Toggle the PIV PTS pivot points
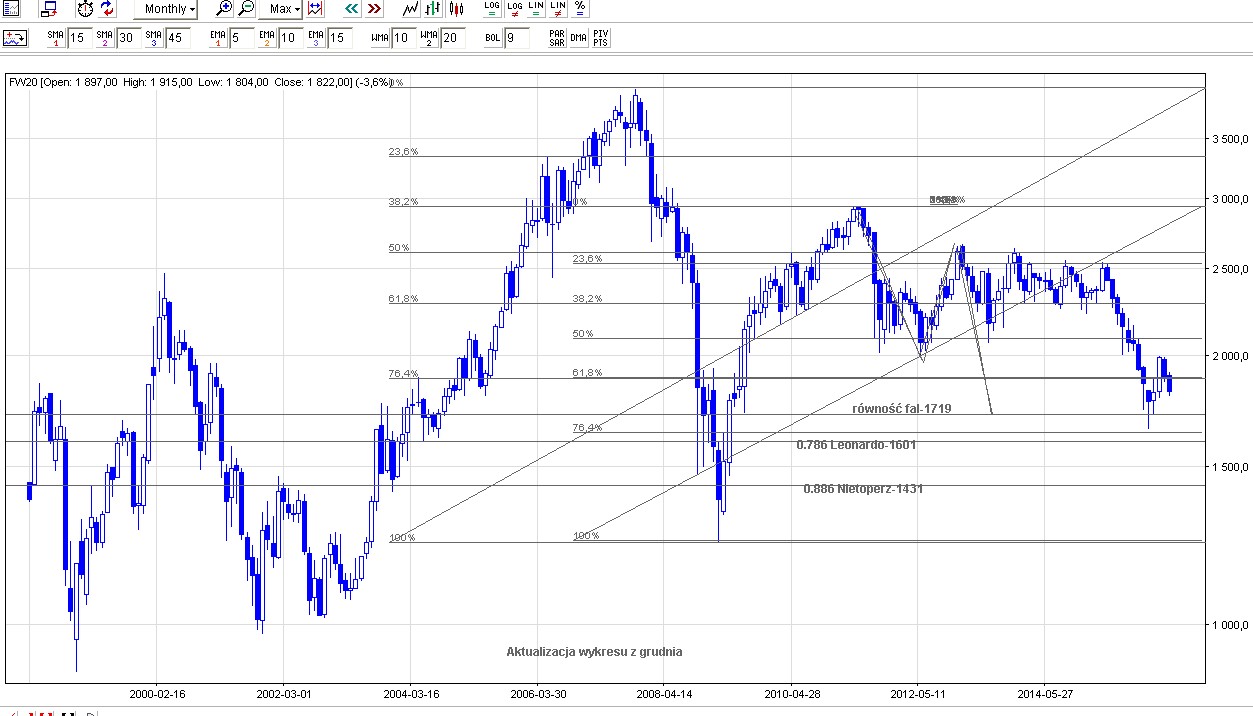 pos(600,38)
